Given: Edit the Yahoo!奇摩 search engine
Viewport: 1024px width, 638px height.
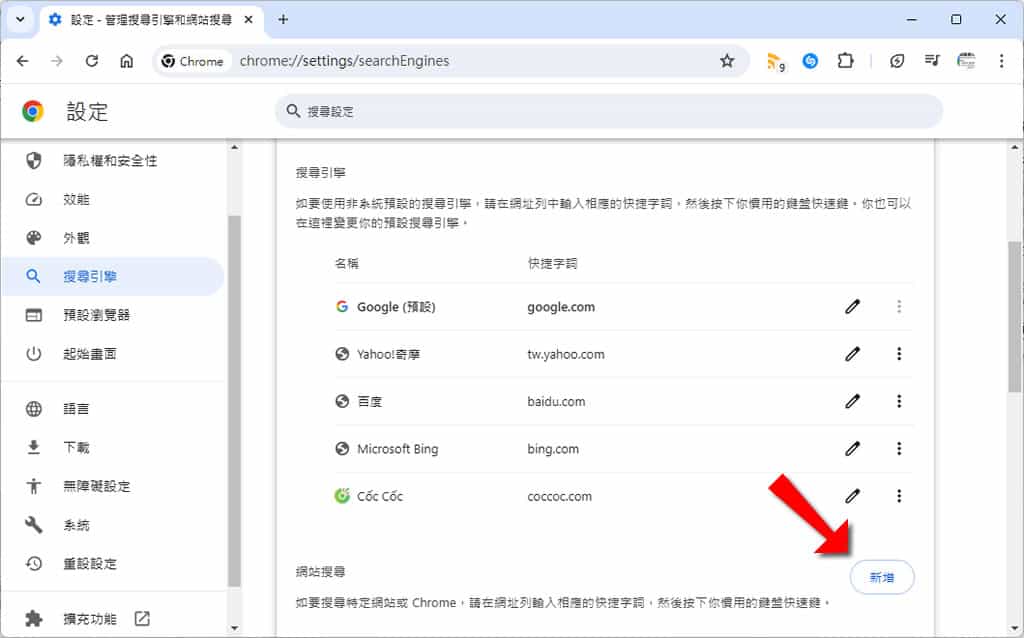Looking at the screenshot, I should click(852, 354).
